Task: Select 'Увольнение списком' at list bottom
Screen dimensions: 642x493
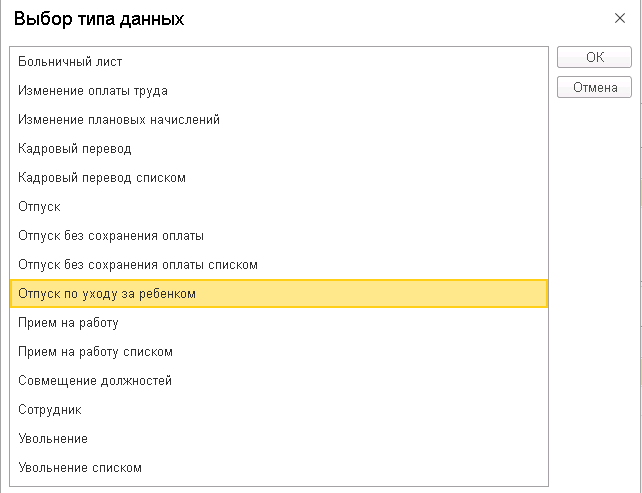Action: point(80,468)
